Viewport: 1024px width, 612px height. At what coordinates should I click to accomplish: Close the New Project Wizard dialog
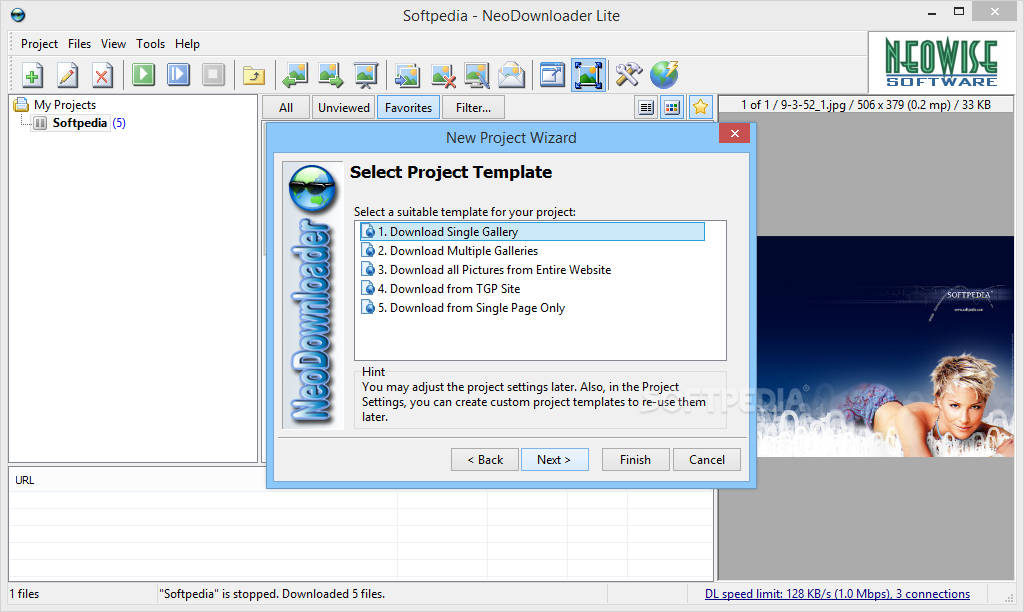[x=734, y=133]
